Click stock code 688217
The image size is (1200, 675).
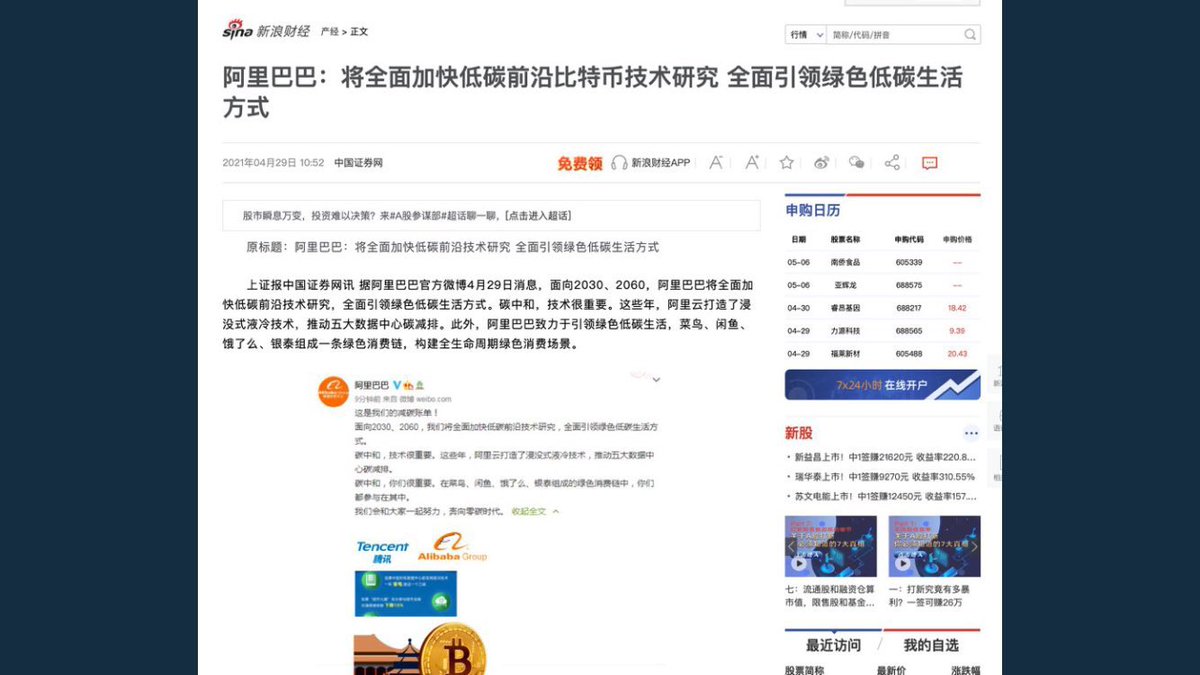[x=909, y=308]
